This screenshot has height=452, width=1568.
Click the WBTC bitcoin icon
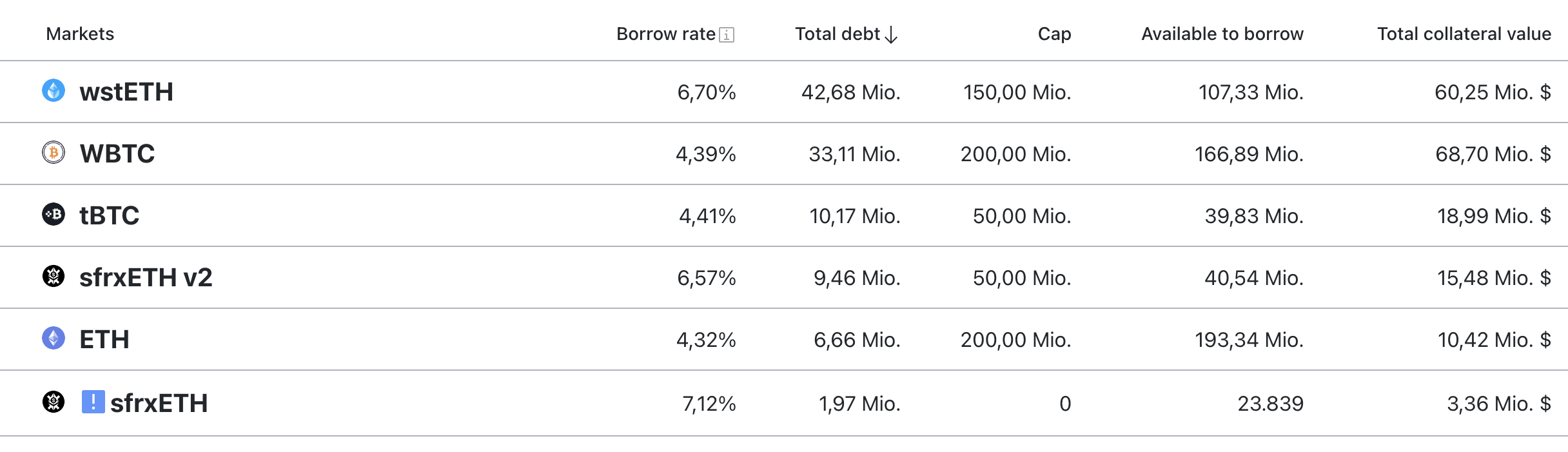coord(54,152)
